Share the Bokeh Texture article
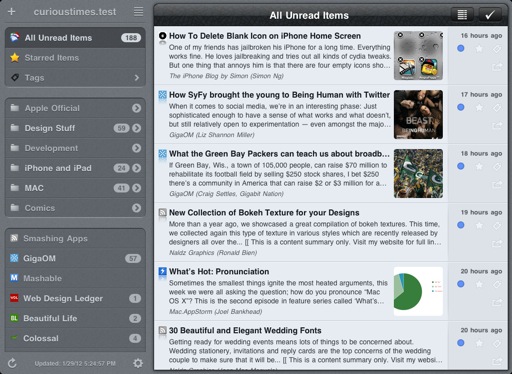 point(497,244)
